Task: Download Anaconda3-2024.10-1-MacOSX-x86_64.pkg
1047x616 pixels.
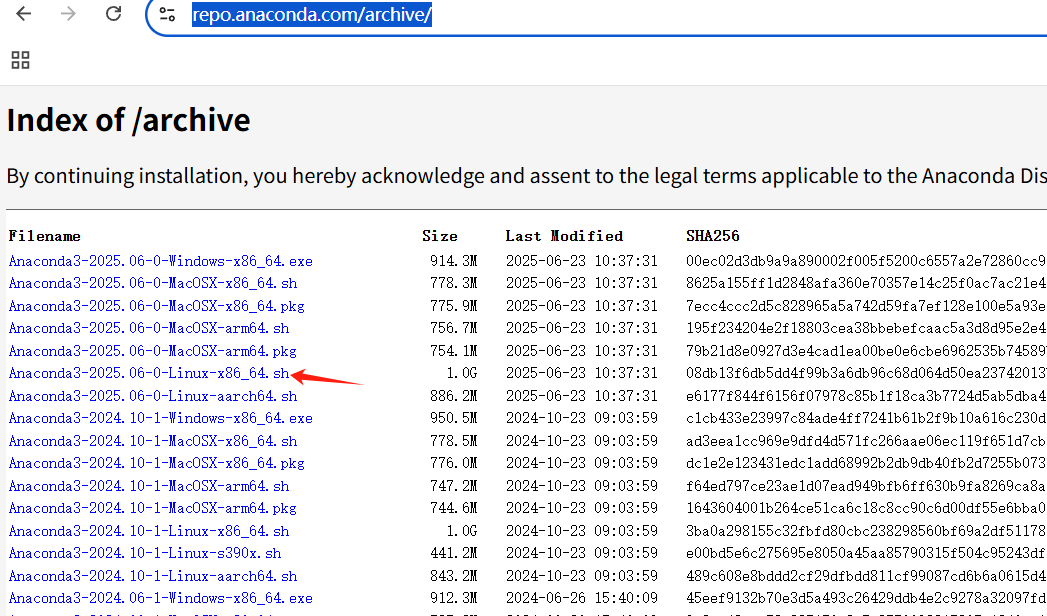Action: 156,463
